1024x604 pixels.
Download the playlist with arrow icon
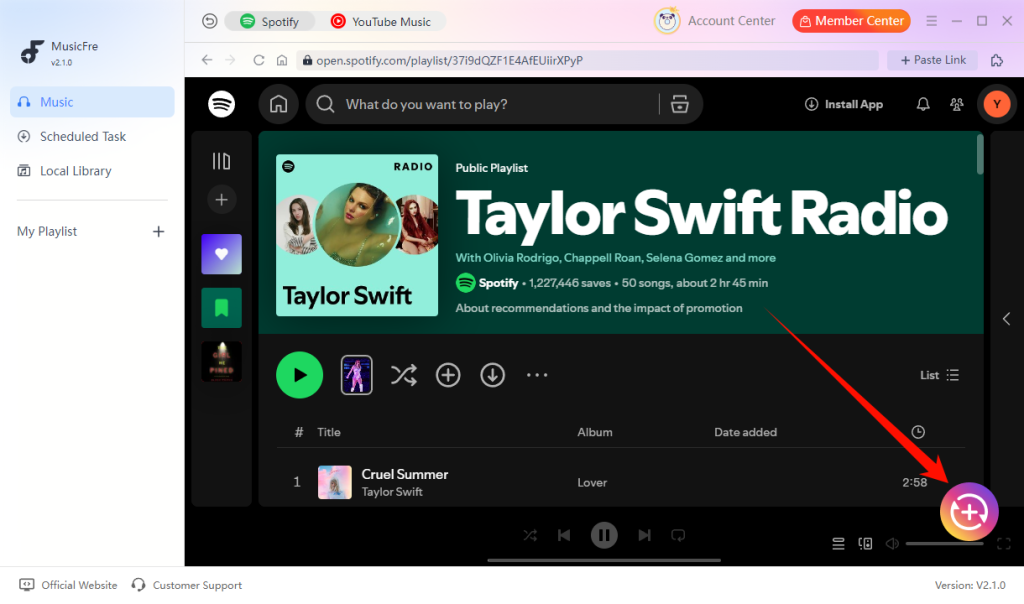[x=492, y=375]
